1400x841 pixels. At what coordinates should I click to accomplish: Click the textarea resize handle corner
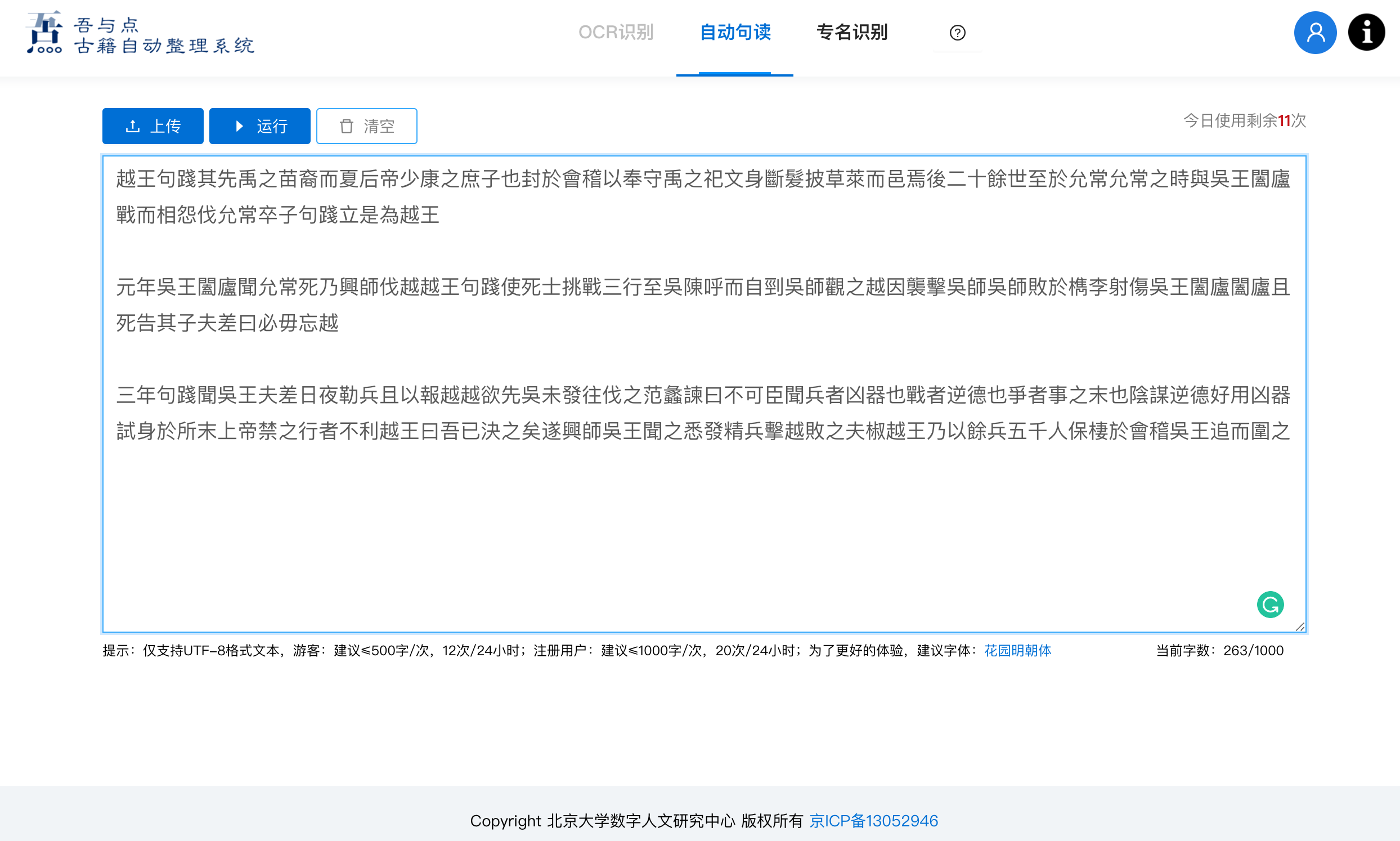pos(1300,626)
